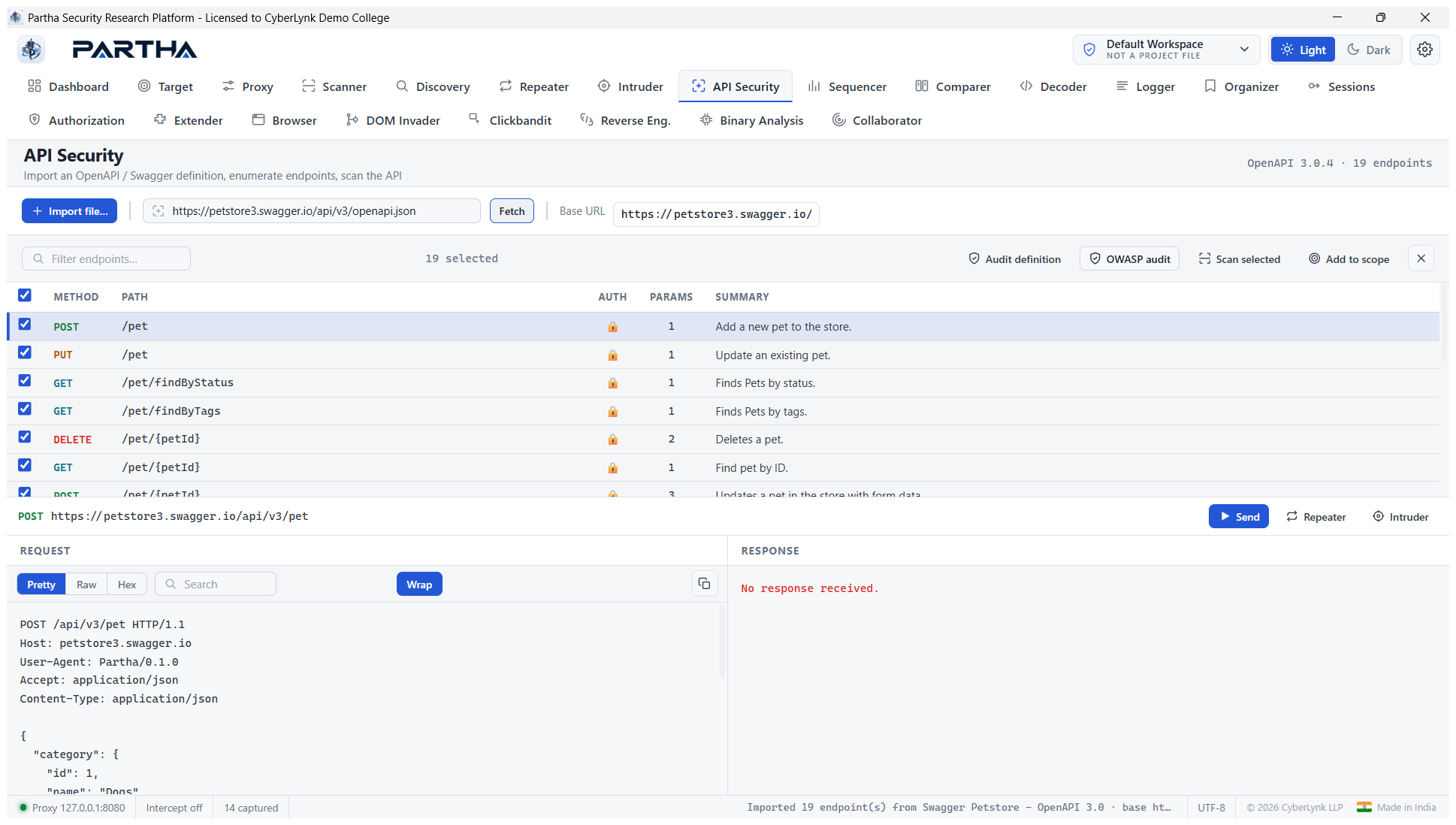Viewport: 1456px width, 825px height.
Task: Click Scan selected
Action: click(x=1239, y=258)
